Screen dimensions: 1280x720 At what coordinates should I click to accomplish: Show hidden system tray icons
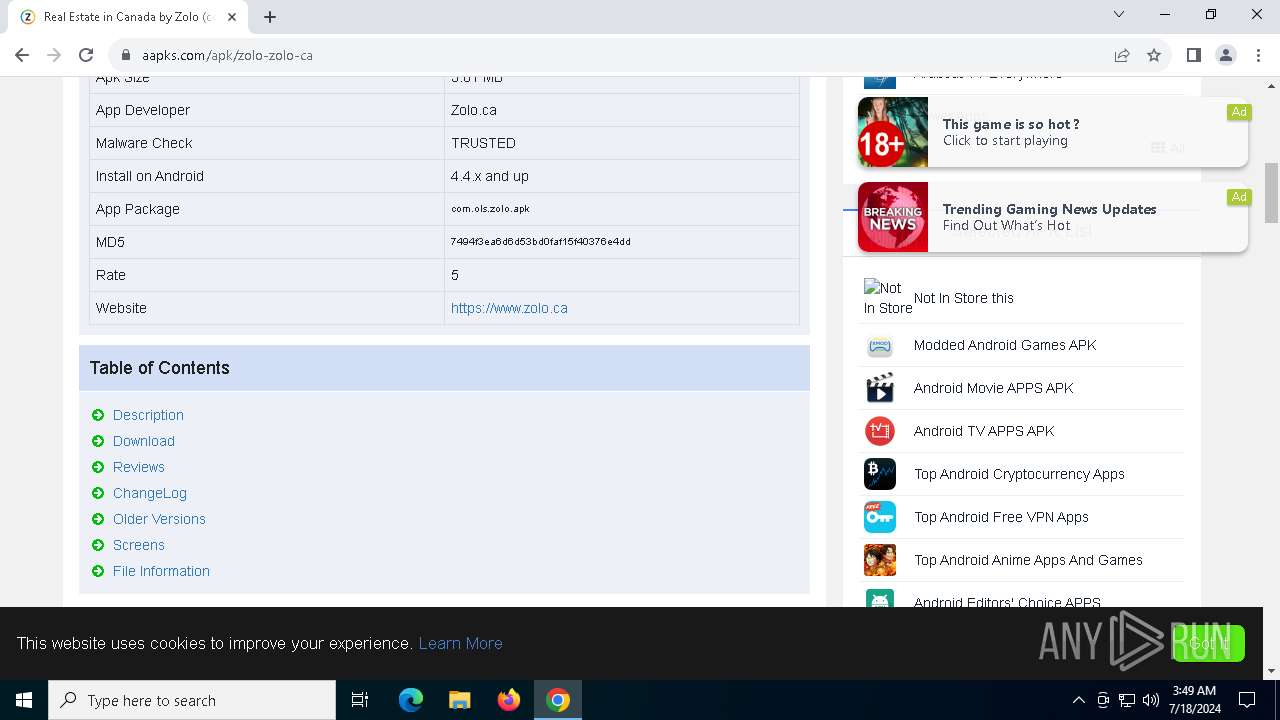[x=1079, y=700]
